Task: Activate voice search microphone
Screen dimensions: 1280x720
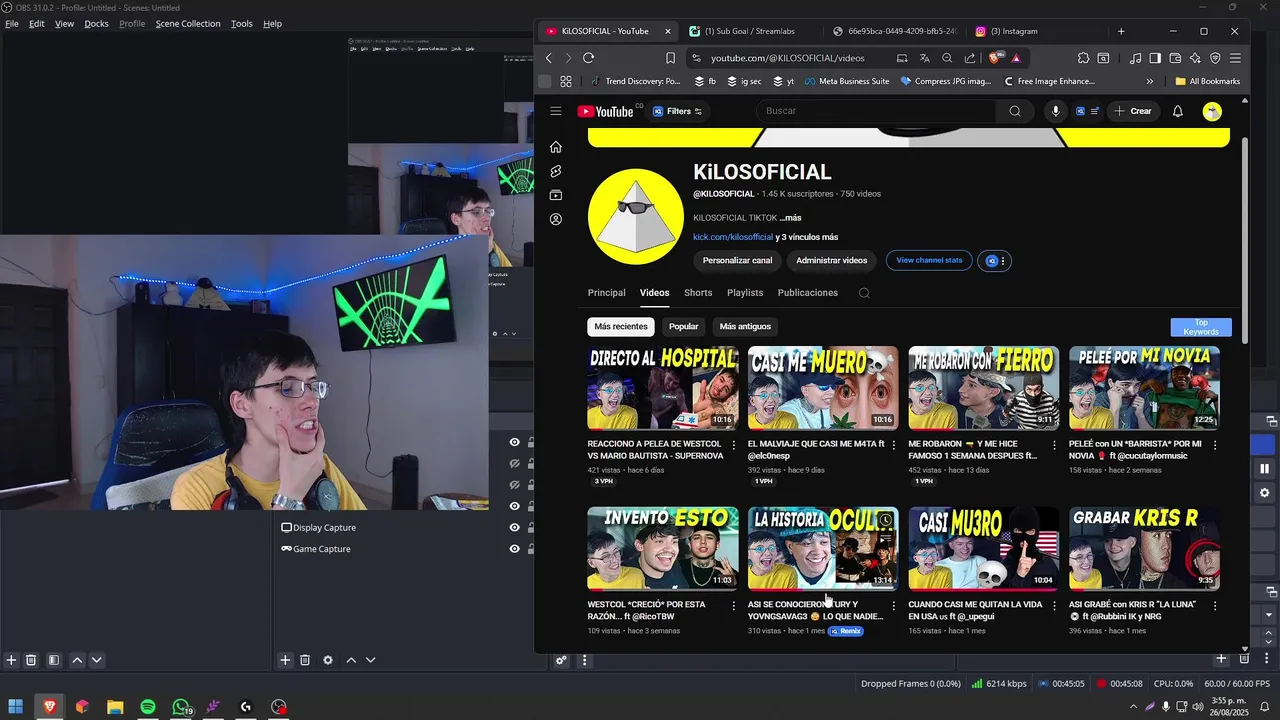Action: (x=1055, y=111)
